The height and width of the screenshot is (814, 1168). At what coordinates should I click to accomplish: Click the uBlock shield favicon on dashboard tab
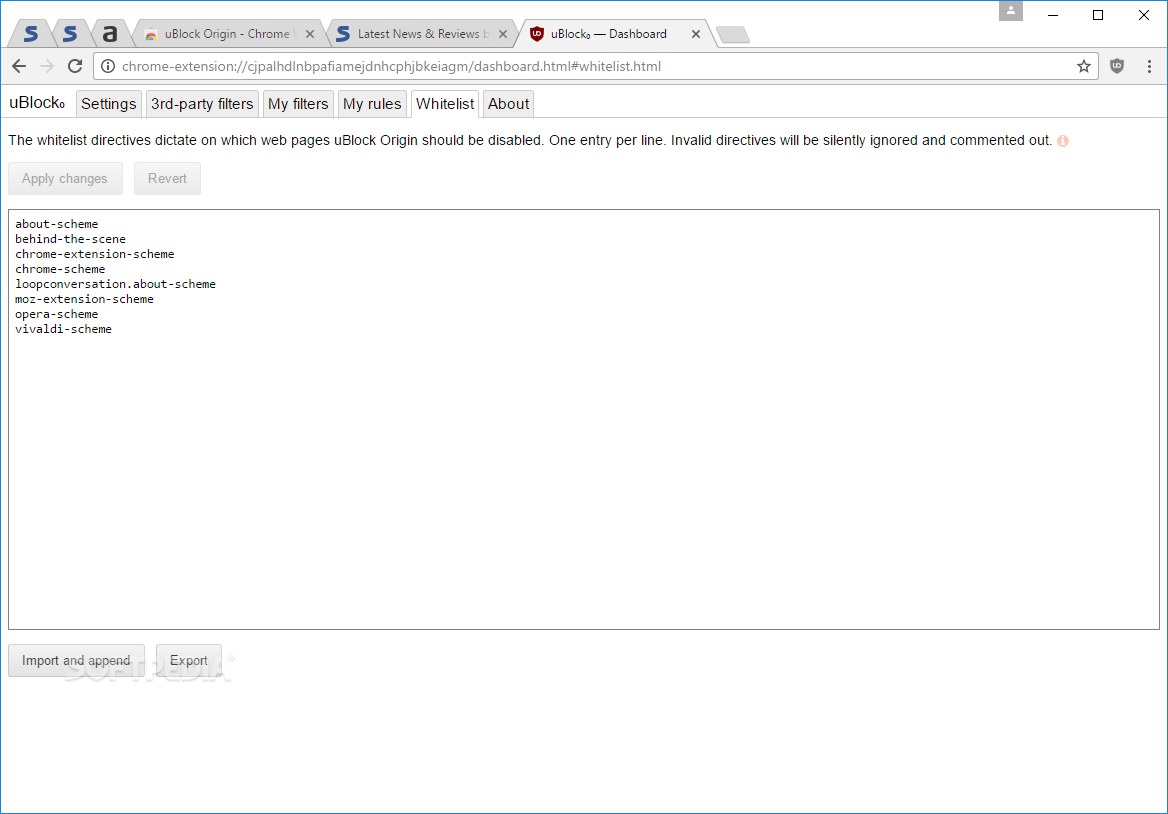[x=538, y=33]
